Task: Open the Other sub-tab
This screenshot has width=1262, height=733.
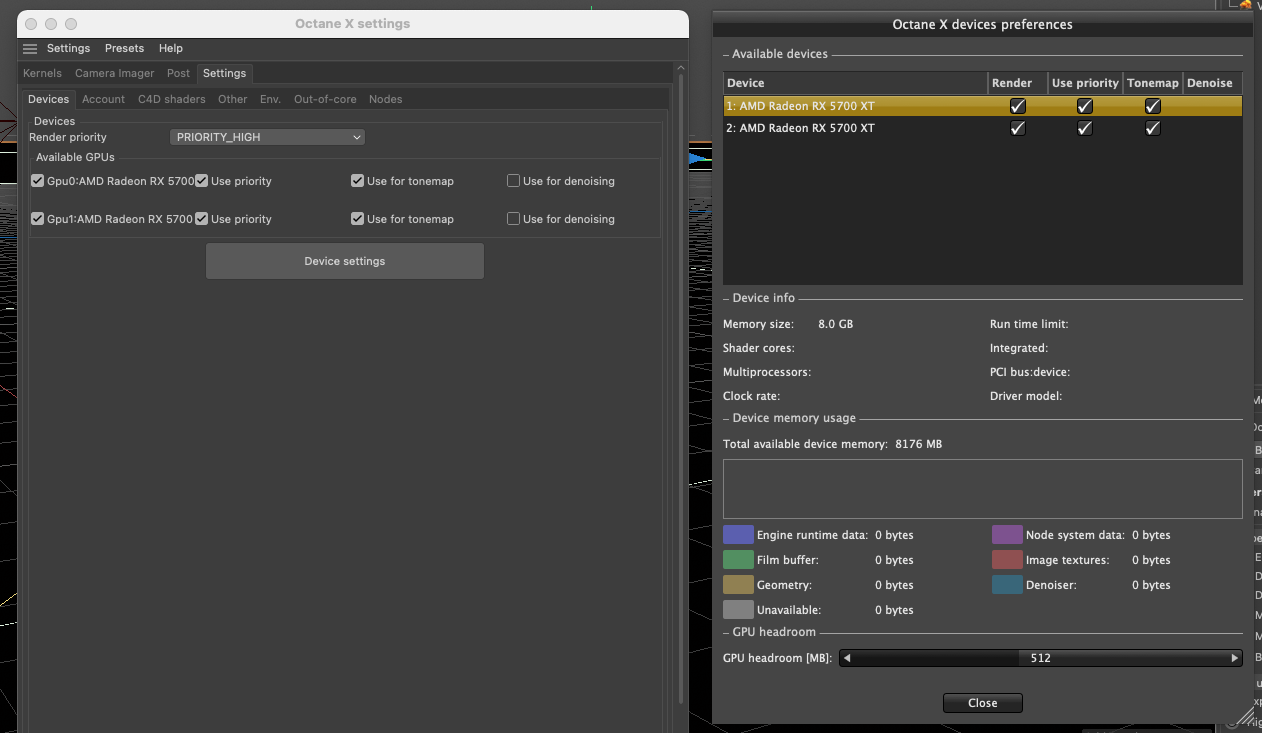Action: 232,99
